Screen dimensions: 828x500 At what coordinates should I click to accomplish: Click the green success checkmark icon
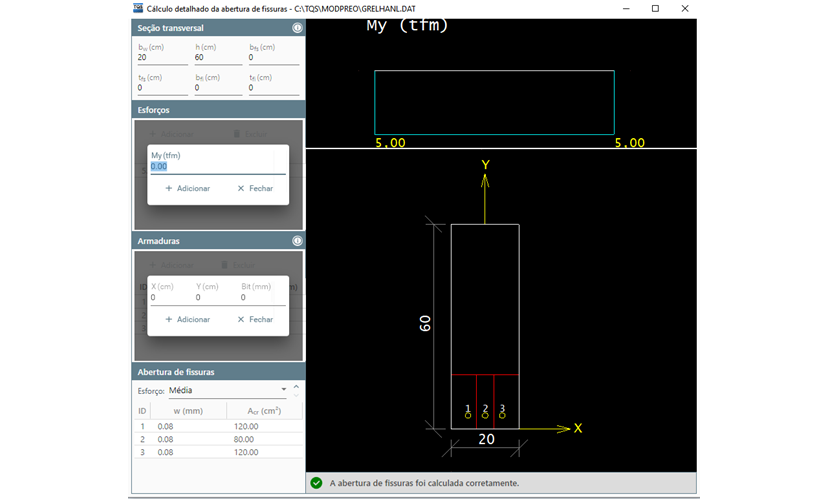pos(316,483)
